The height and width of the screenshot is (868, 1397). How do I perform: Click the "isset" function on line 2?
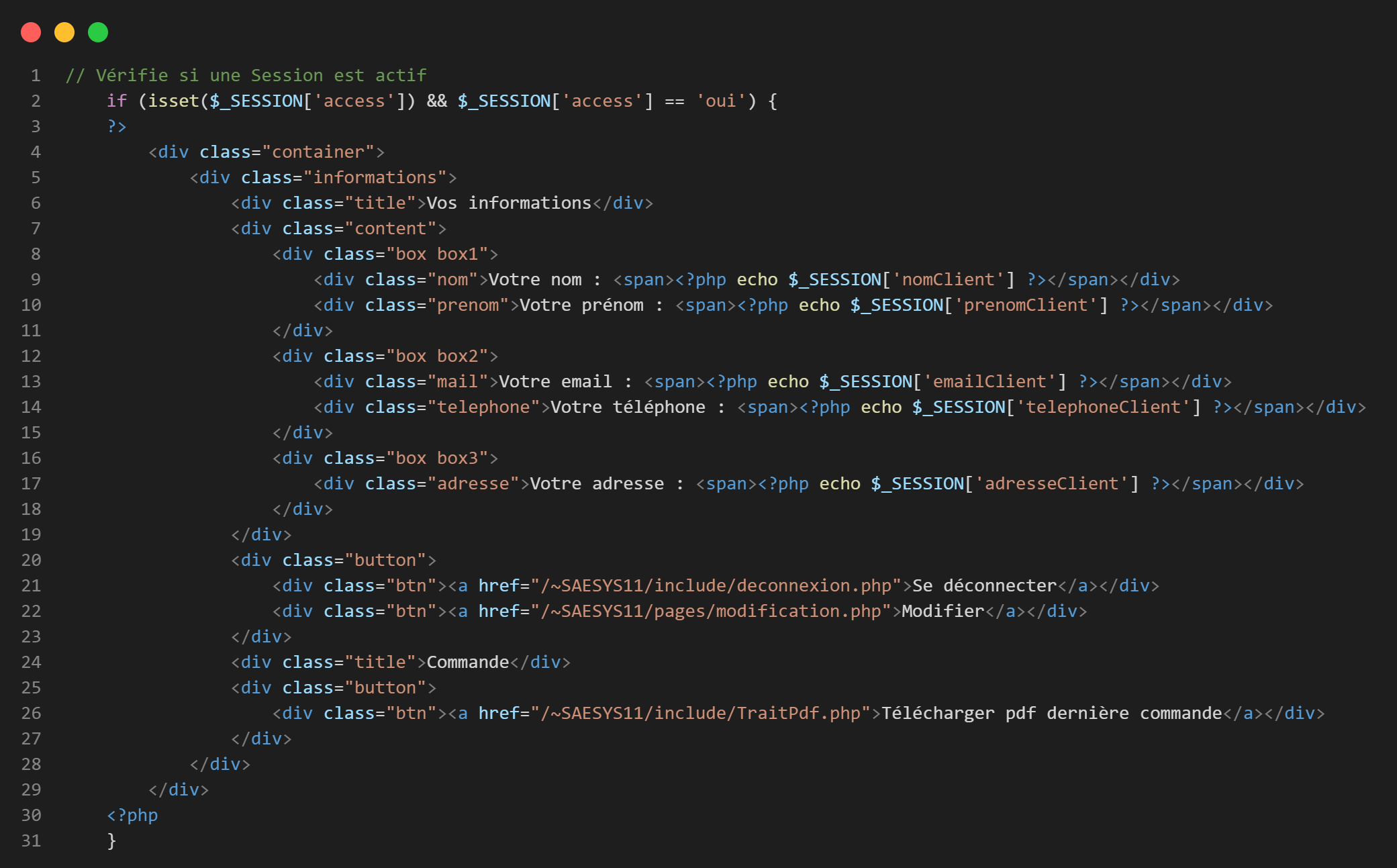click(x=174, y=101)
